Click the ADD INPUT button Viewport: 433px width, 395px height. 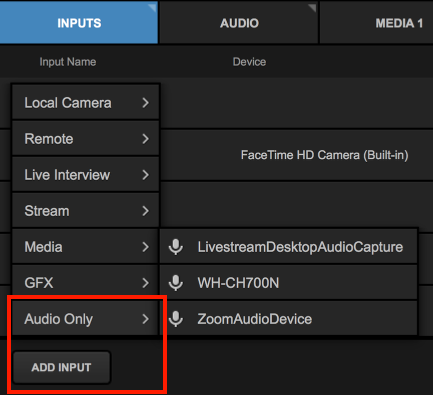(61, 367)
